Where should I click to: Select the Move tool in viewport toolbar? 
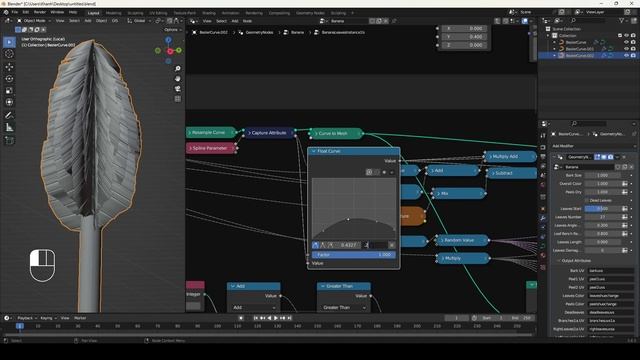[9, 67]
